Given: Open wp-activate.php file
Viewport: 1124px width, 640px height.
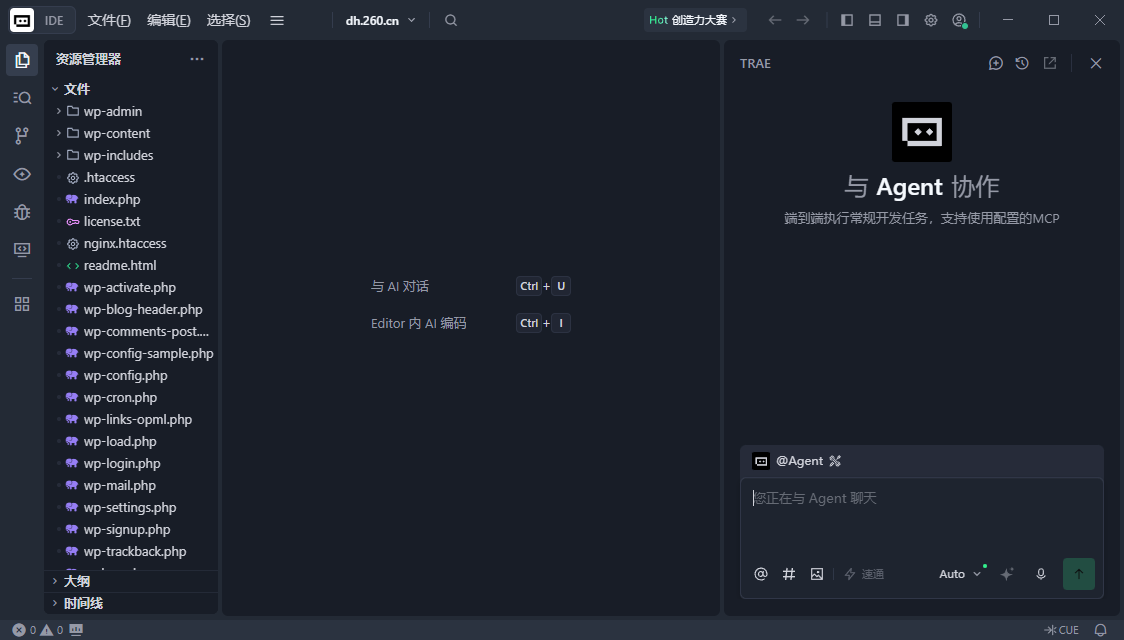Looking at the screenshot, I should [x=132, y=287].
